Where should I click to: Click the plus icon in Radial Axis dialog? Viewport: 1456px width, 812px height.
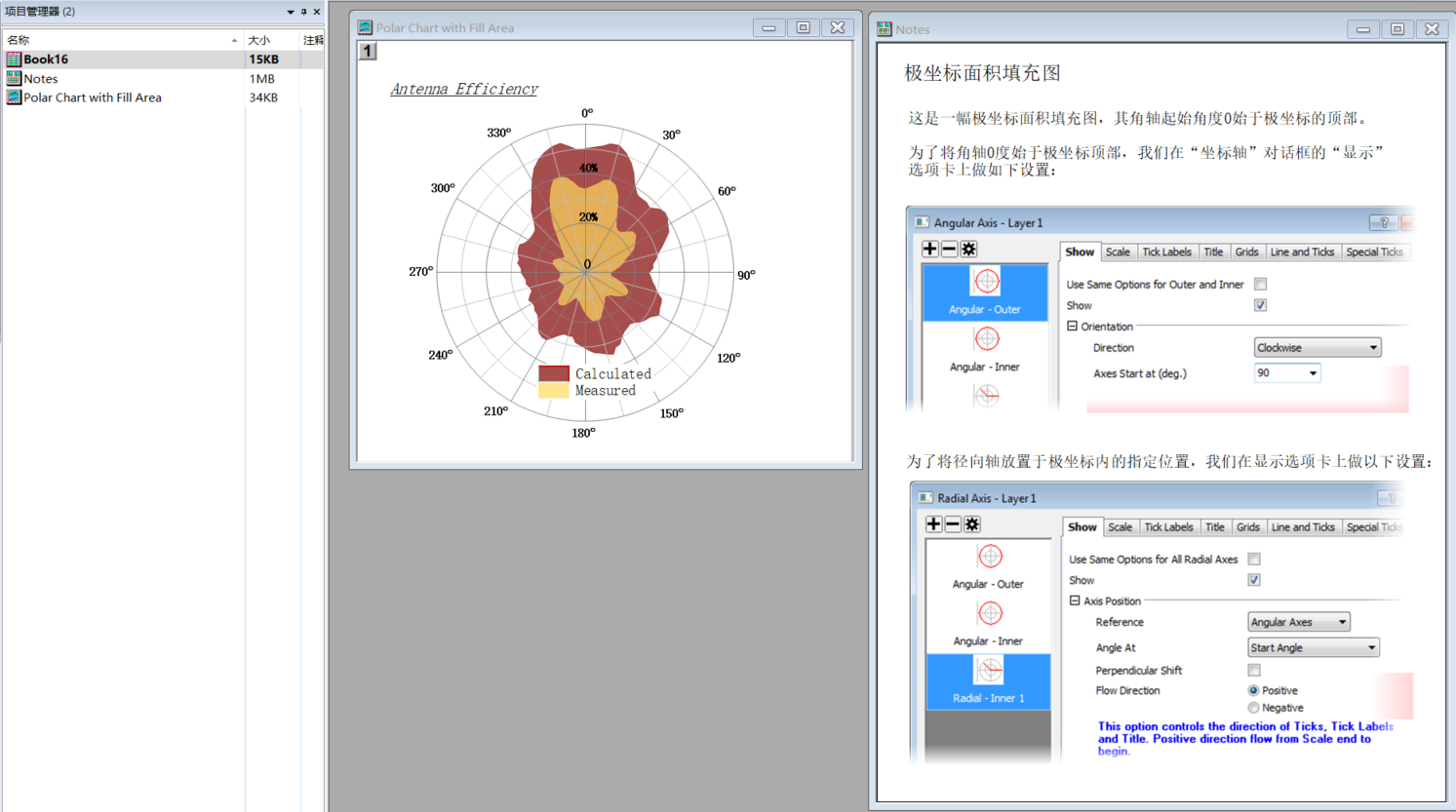pyautogui.click(x=933, y=524)
